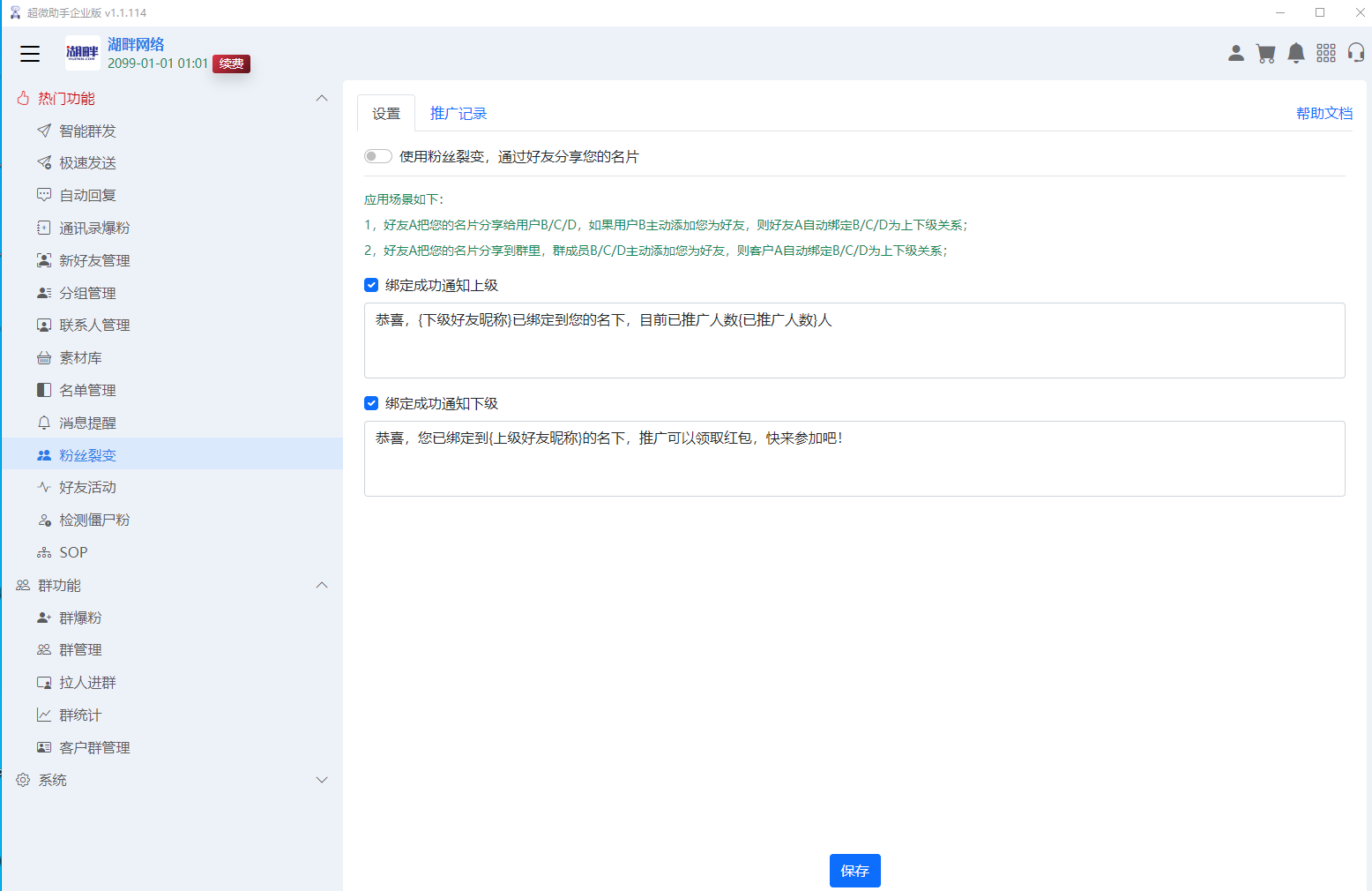Click the hamburger menu icon
1372x891 pixels.
(x=29, y=54)
